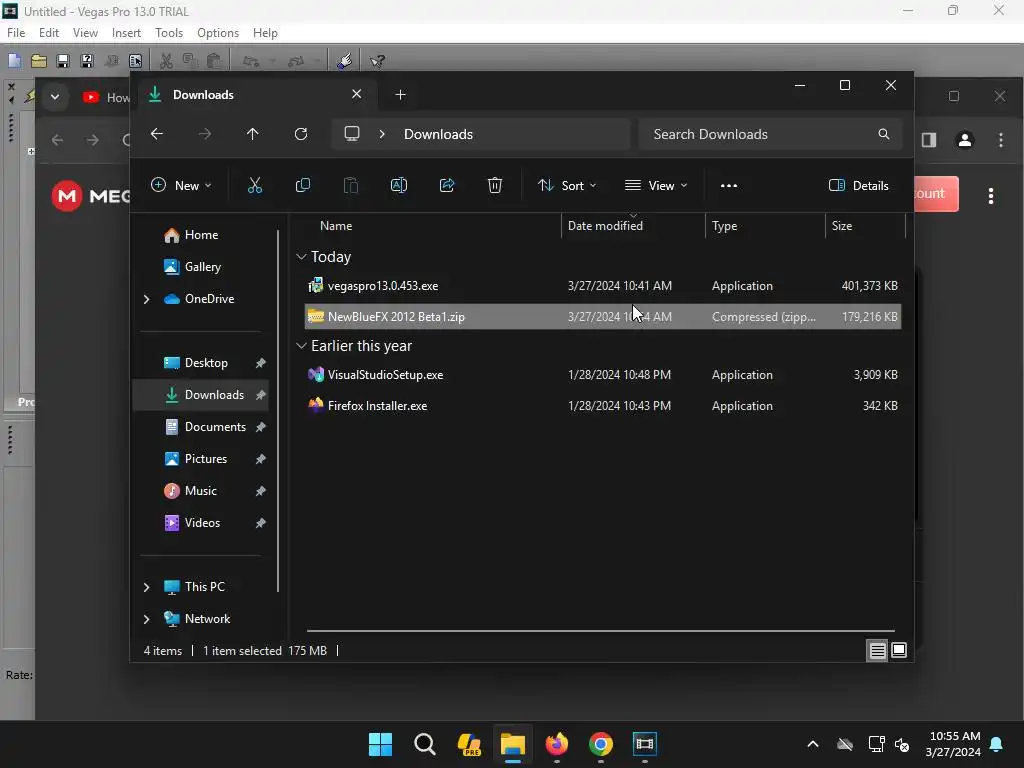The image size is (1024, 768).
Task: Unpin Desktop from quick access
Action: [x=261, y=363]
